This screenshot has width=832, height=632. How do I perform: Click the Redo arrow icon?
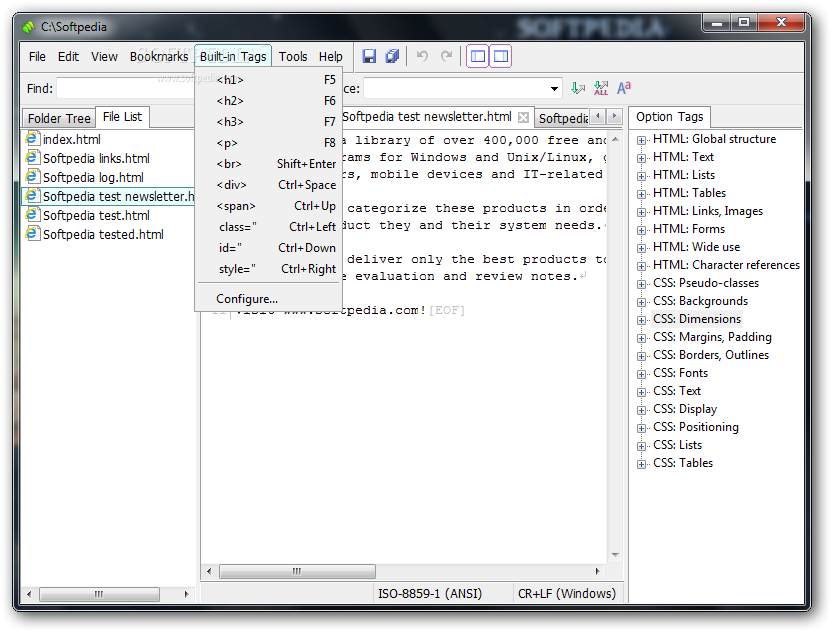pos(446,56)
